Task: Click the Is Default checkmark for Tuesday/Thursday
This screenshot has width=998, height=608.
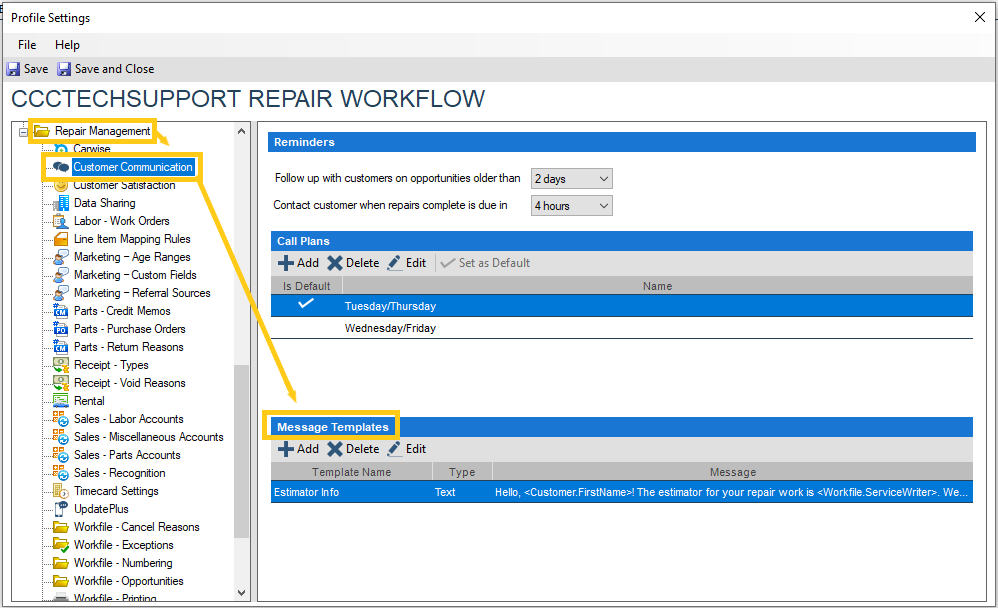Action: click(x=305, y=305)
